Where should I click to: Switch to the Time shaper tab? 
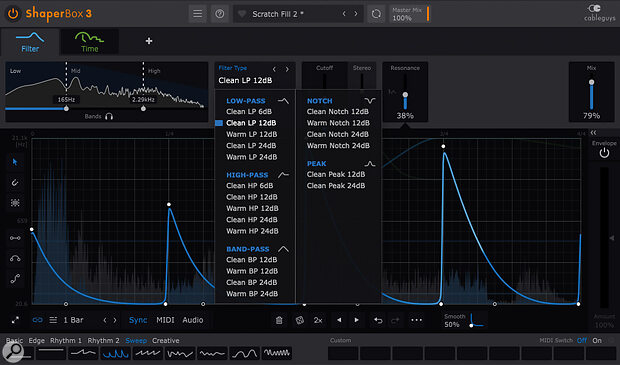pyautogui.click(x=89, y=42)
